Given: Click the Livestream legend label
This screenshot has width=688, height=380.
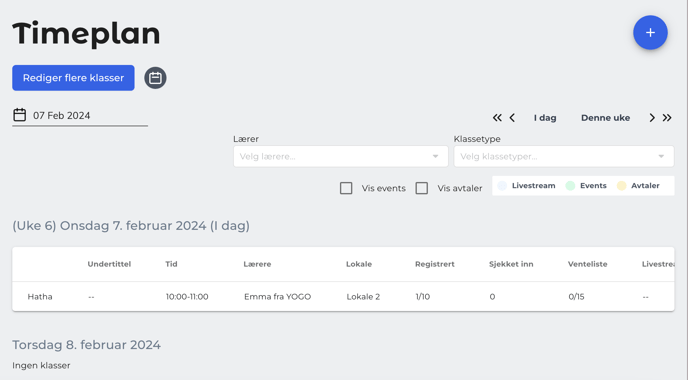Looking at the screenshot, I should tap(534, 186).
